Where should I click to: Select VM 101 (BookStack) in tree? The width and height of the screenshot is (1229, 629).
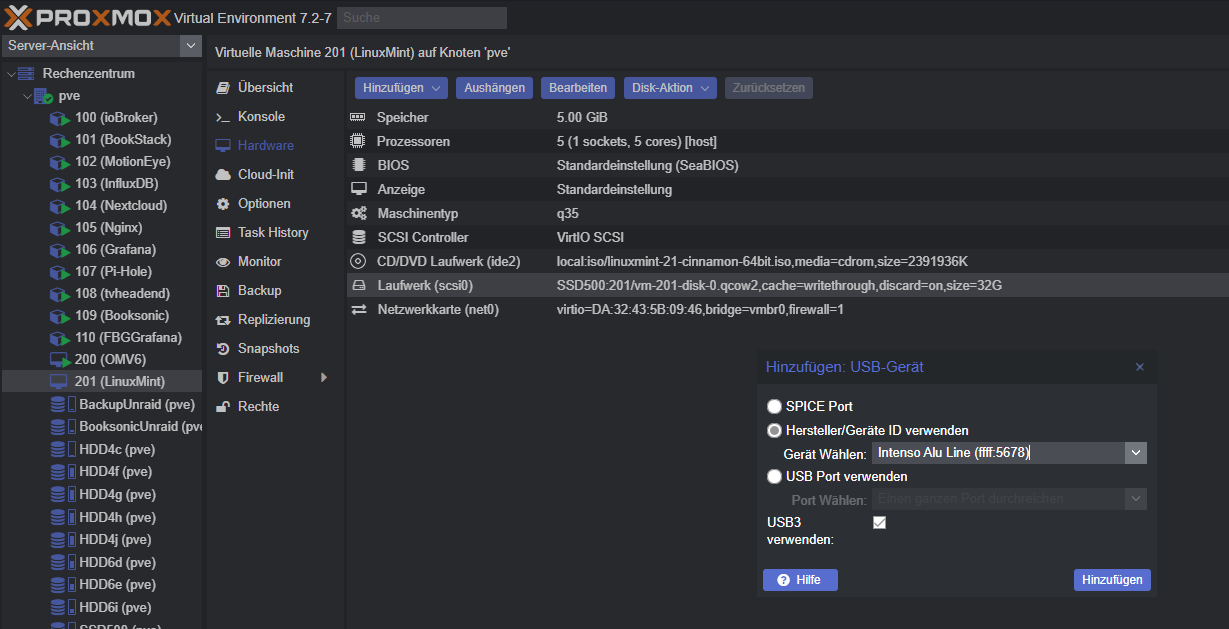[x=122, y=139]
